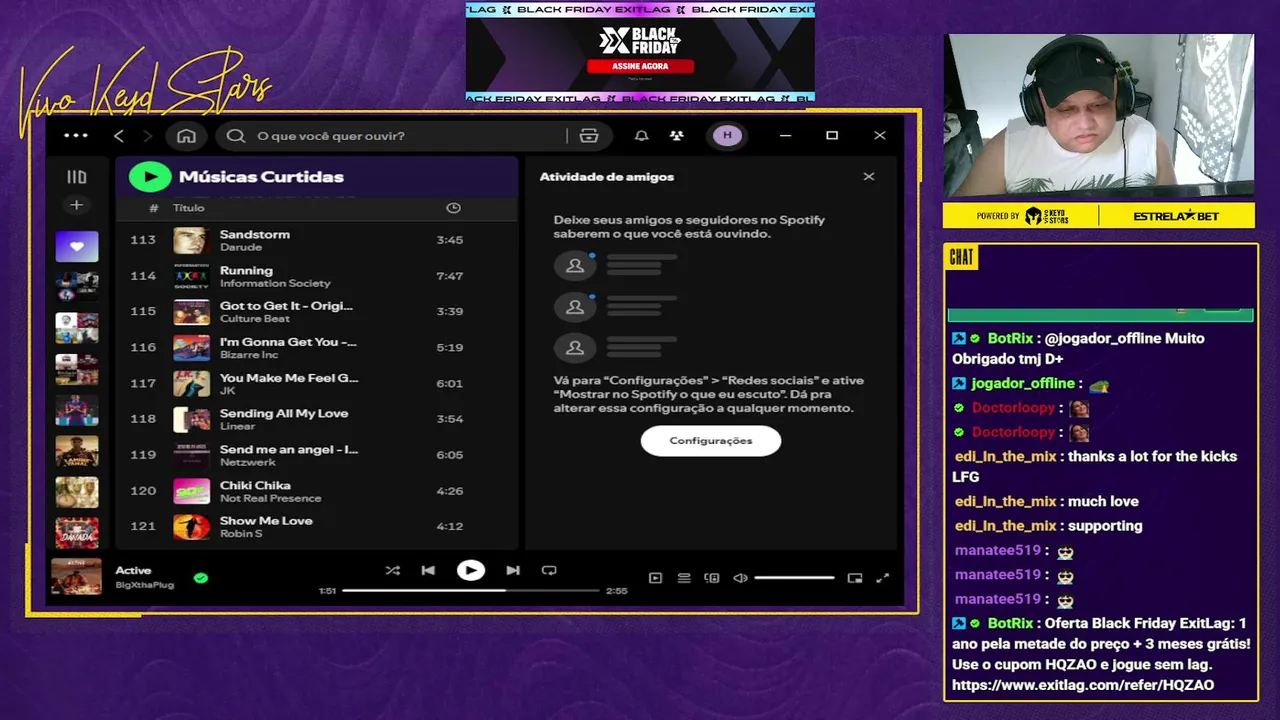Toggle the friend activity icon in top bar

click(677, 136)
